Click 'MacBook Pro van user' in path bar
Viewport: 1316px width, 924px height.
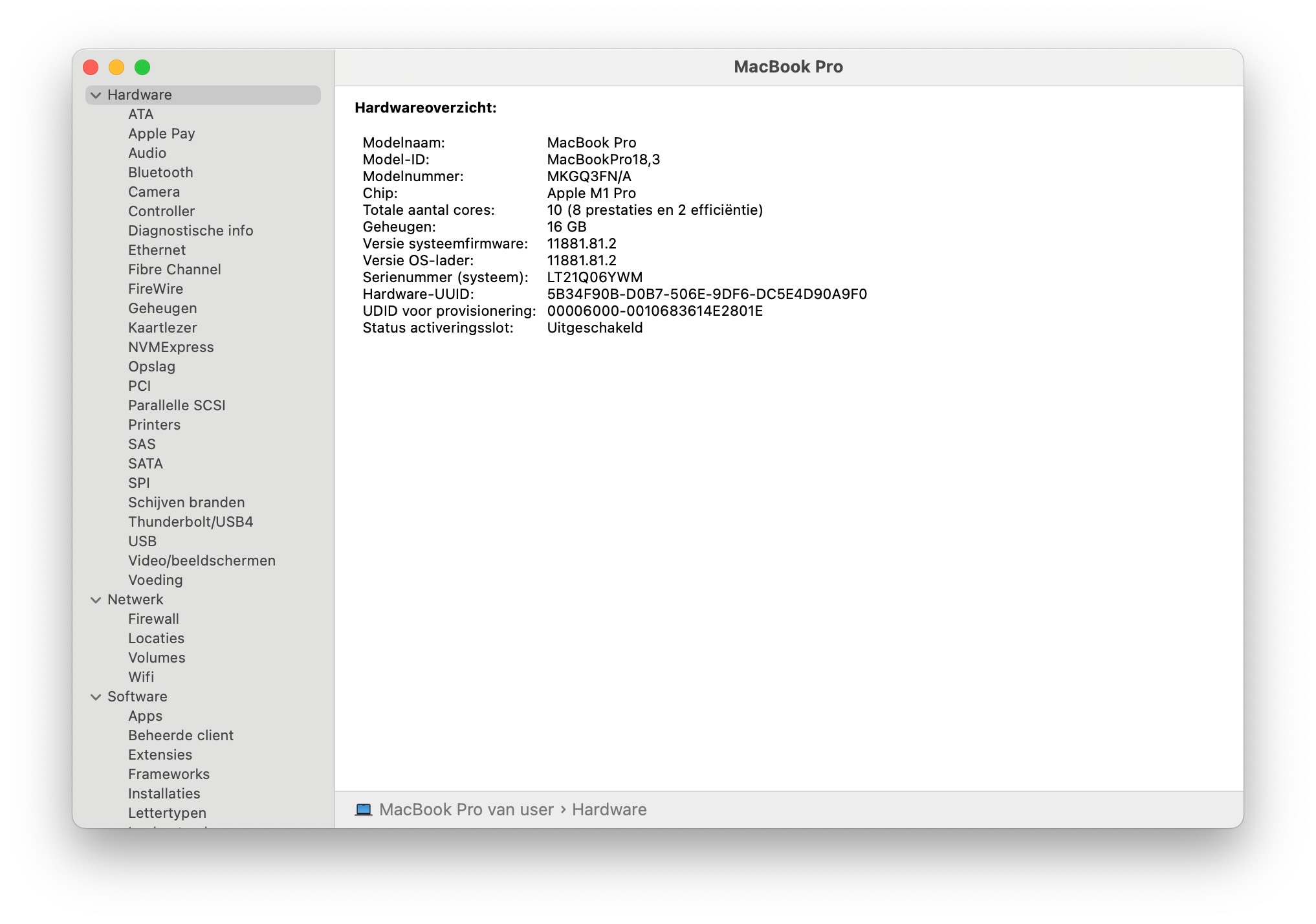pyautogui.click(x=466, y=809)
